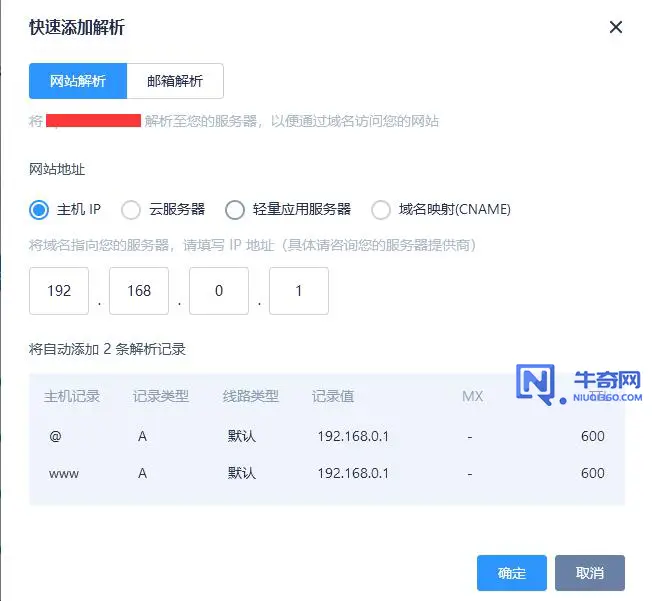The image size is (652, 601).
Task: Select the 域名映射(CNAME) radio option
Action: coord(381,210)
